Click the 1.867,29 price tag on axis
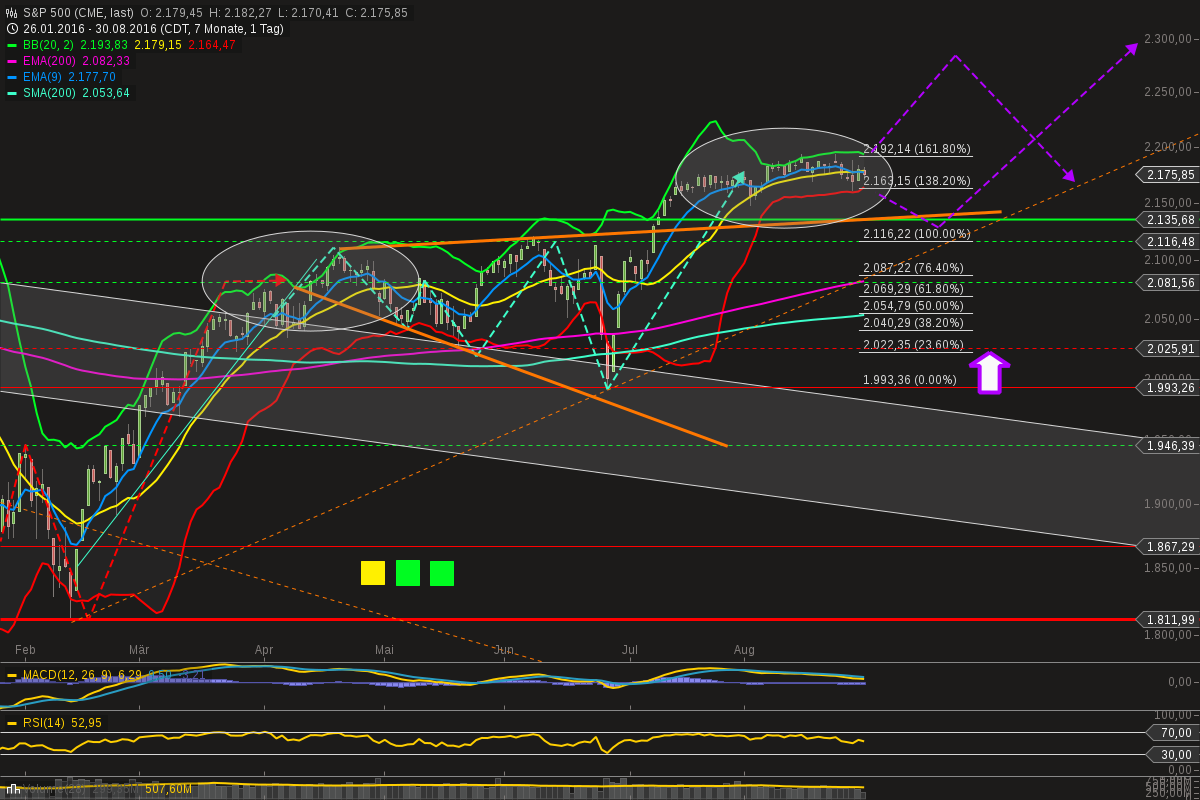 coord(1169,547)
